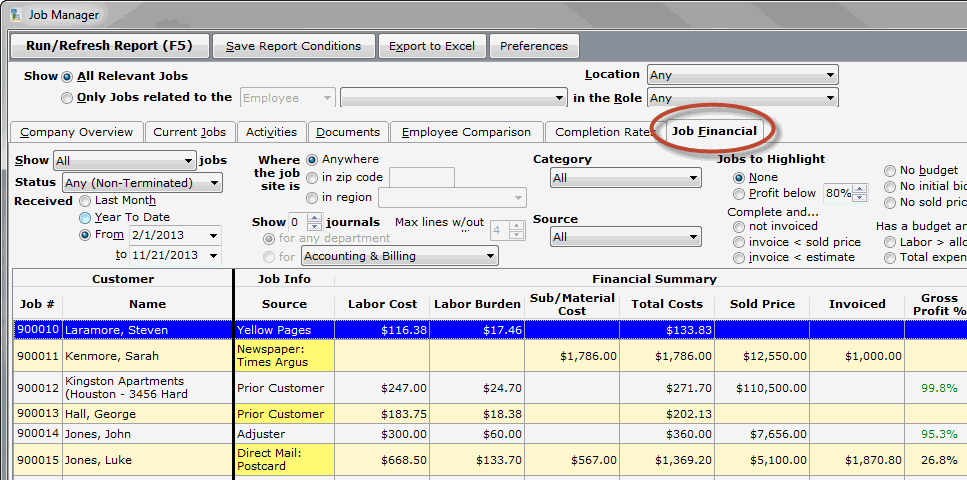The height and width of the screenshot is (480, 967).
Task: Select All Relevant Jobs radio option
Action: pyautogui.click(x=67, y=77)
